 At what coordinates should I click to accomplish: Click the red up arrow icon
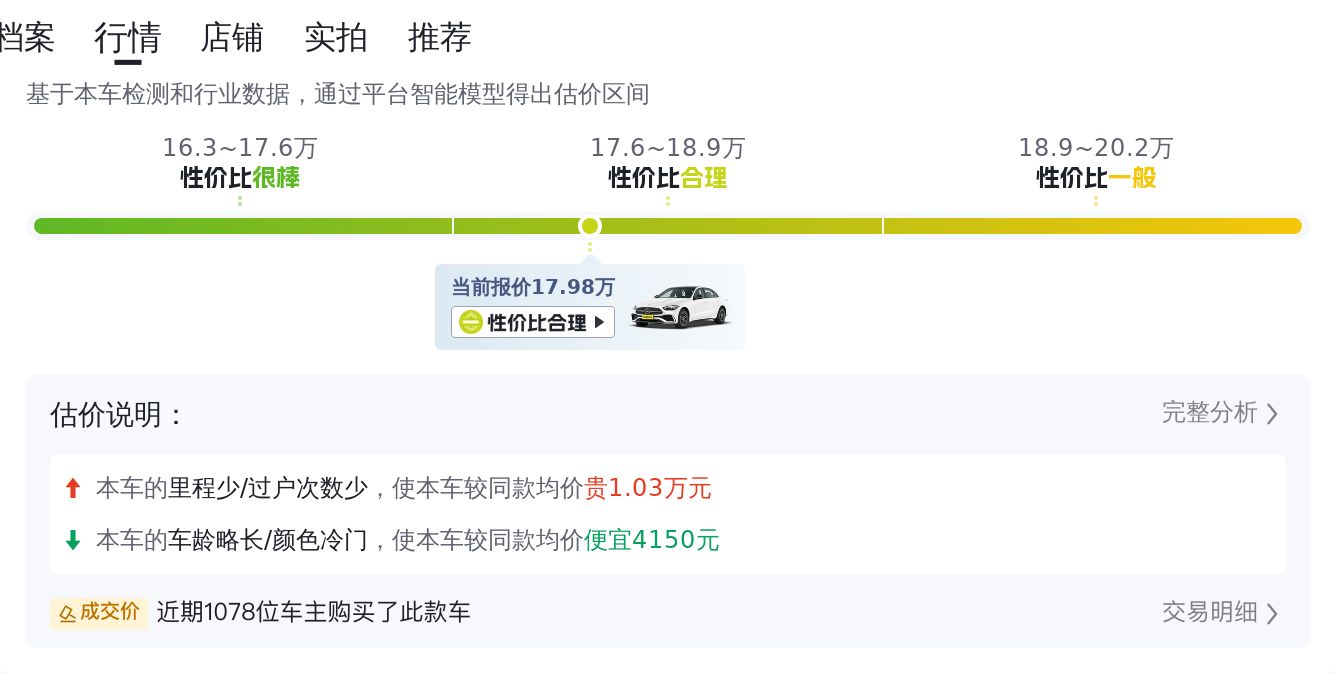tap(72, 488)
